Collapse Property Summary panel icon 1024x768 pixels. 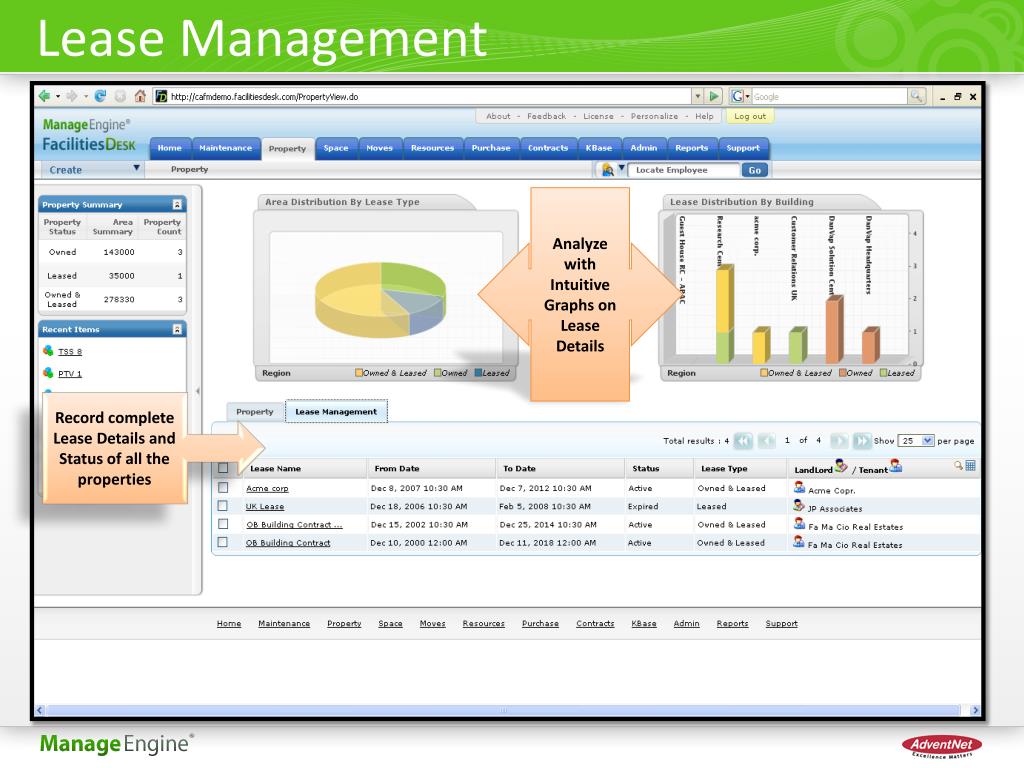pyautogui.click(x=177, y=204)
